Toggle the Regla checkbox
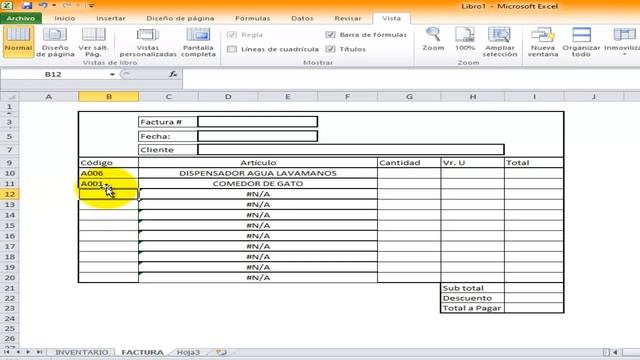This screenshot has height=360, width=640. click(232, 35)
